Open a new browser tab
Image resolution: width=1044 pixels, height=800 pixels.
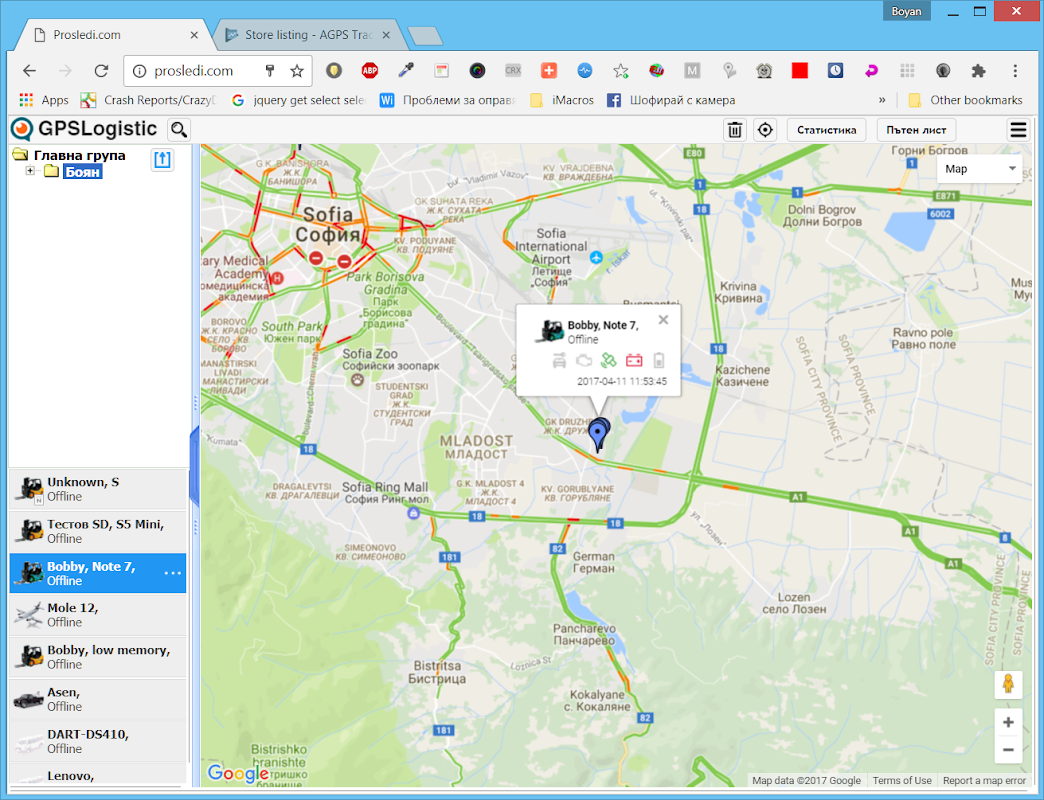[425, 36]
